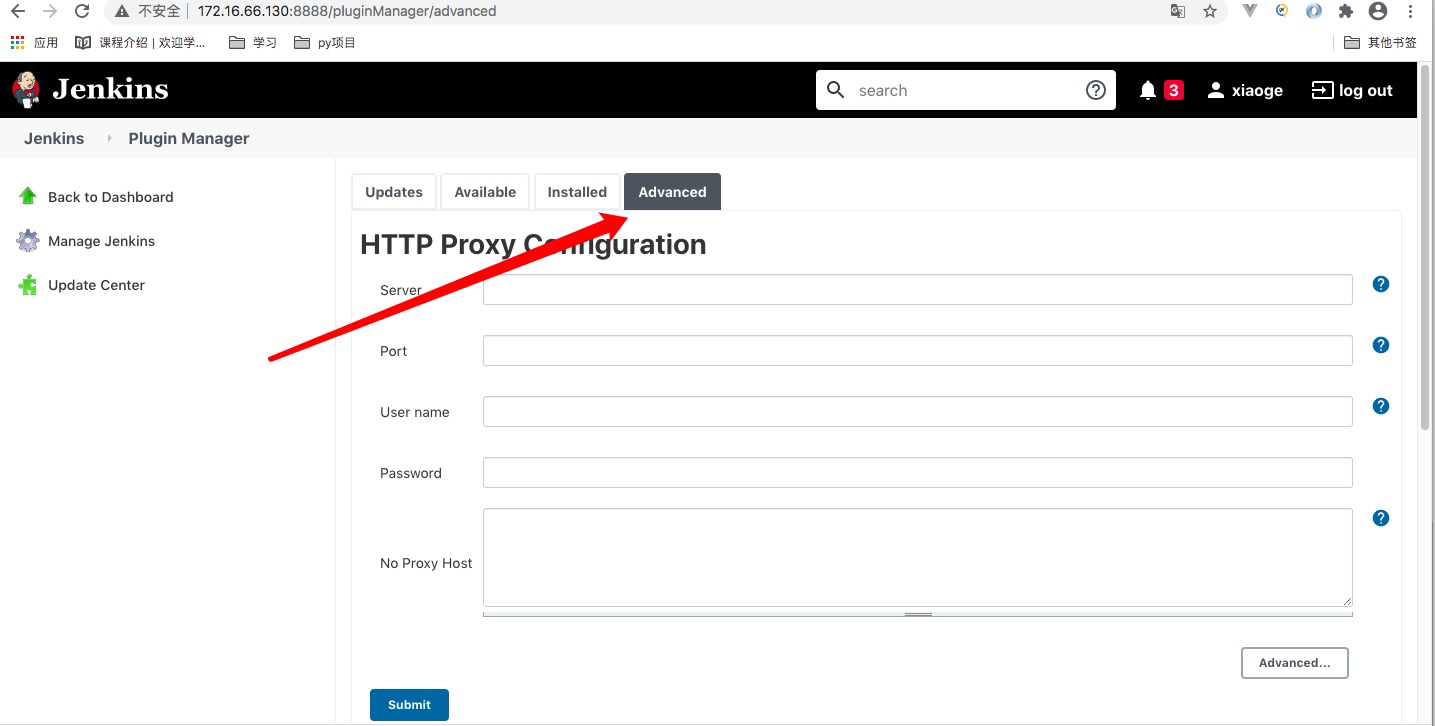Switch to the Available tab

click(x=485, y=192)
